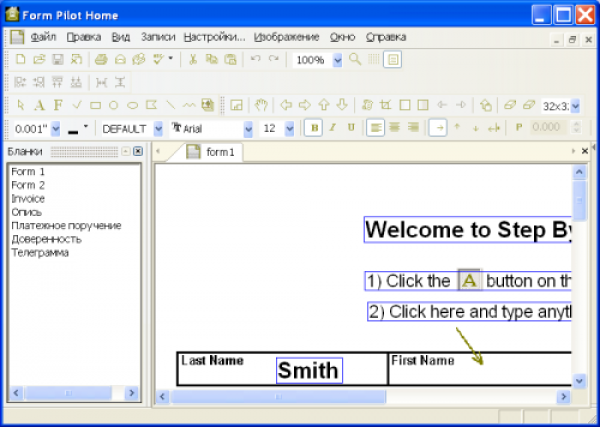Open the Arial font dropdown

pyautogui.click(x=246, y=129)
